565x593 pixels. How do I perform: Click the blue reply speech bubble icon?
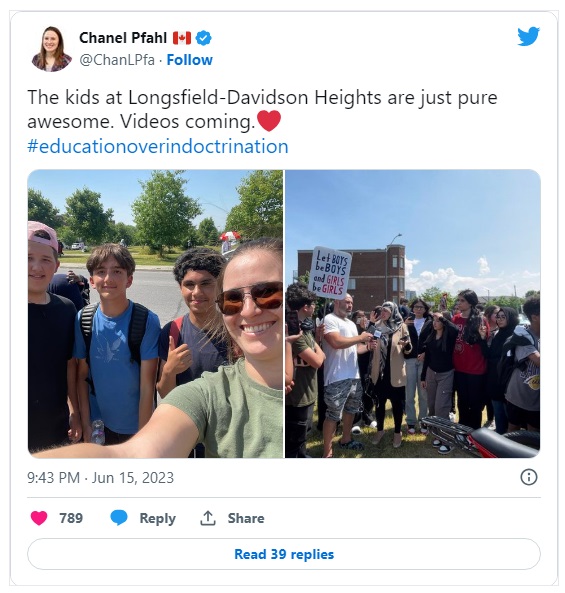click(x=119, y=518)
